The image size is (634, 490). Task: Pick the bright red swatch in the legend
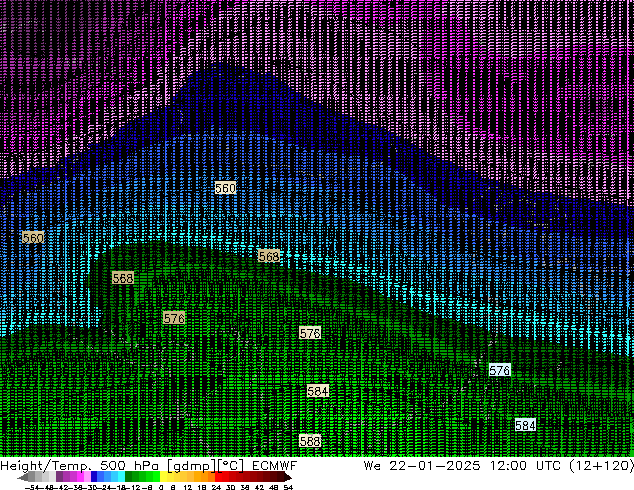pos(218,477)
